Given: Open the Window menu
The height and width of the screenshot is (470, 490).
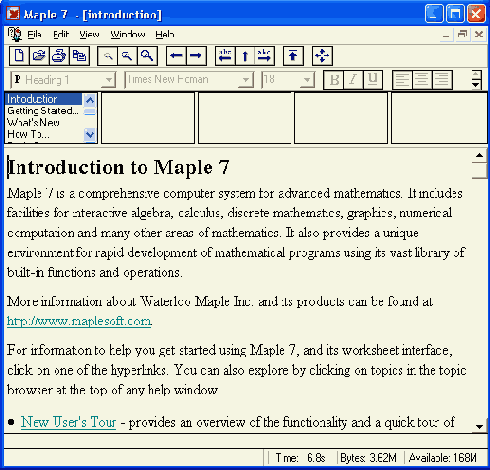Looking at the screenshot, I should coord(128,34).
